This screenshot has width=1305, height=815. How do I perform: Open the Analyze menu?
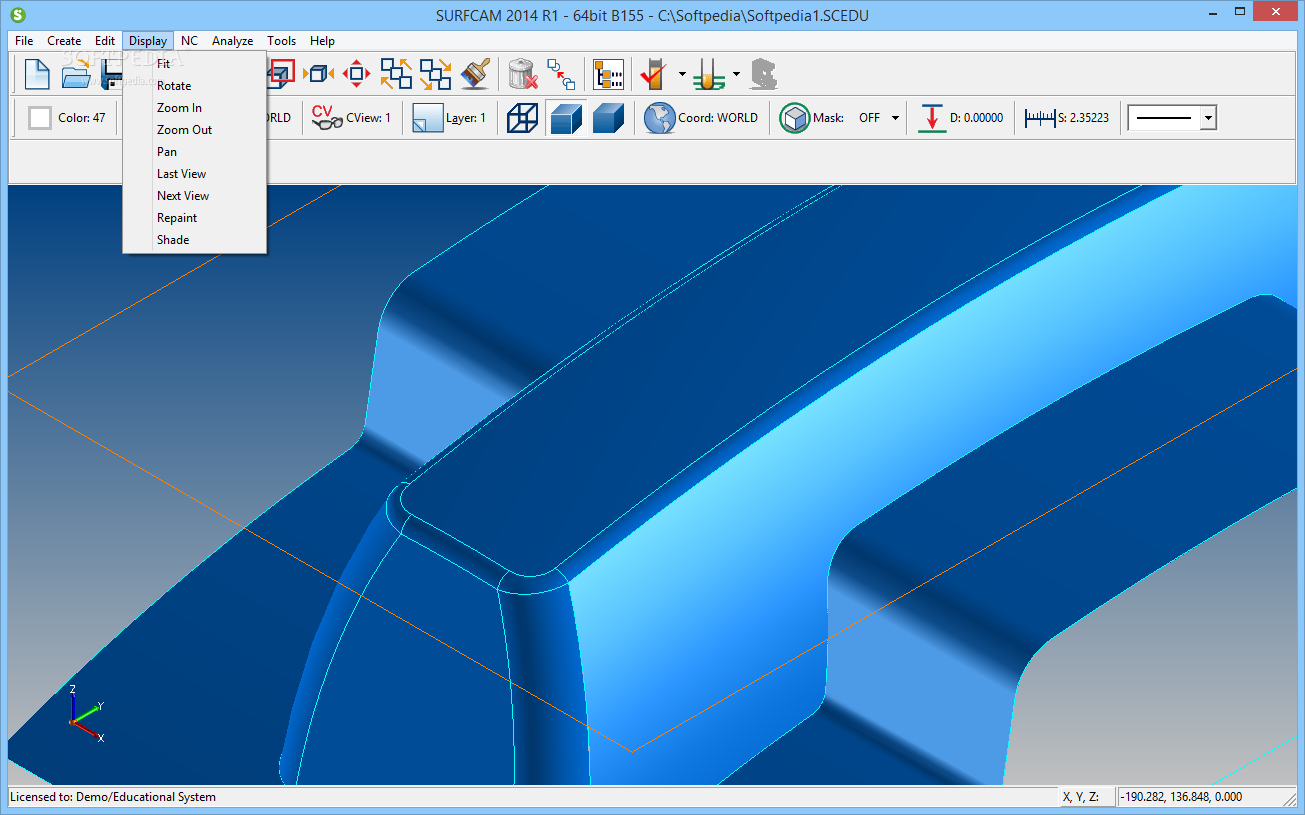[x=232, y=41]
